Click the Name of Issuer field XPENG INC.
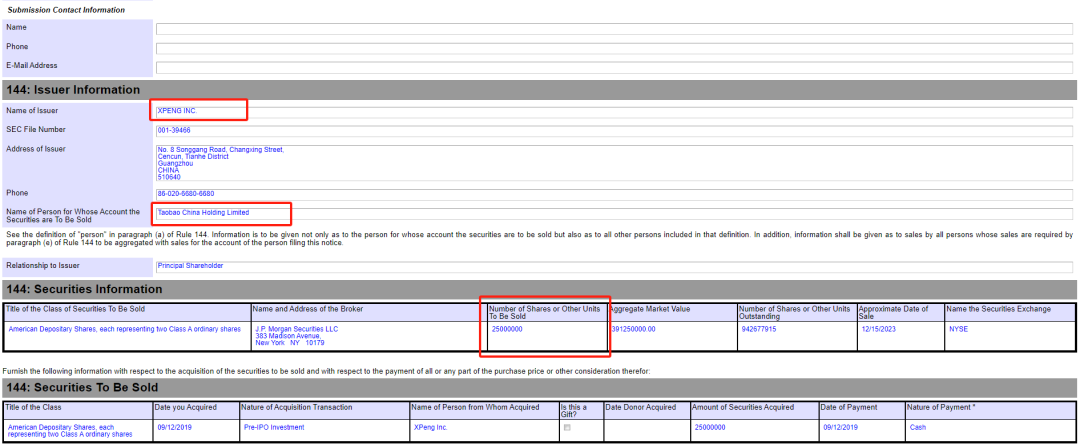Image resolution: width=1080 pixels, height=448 pixels. [614, 112]
